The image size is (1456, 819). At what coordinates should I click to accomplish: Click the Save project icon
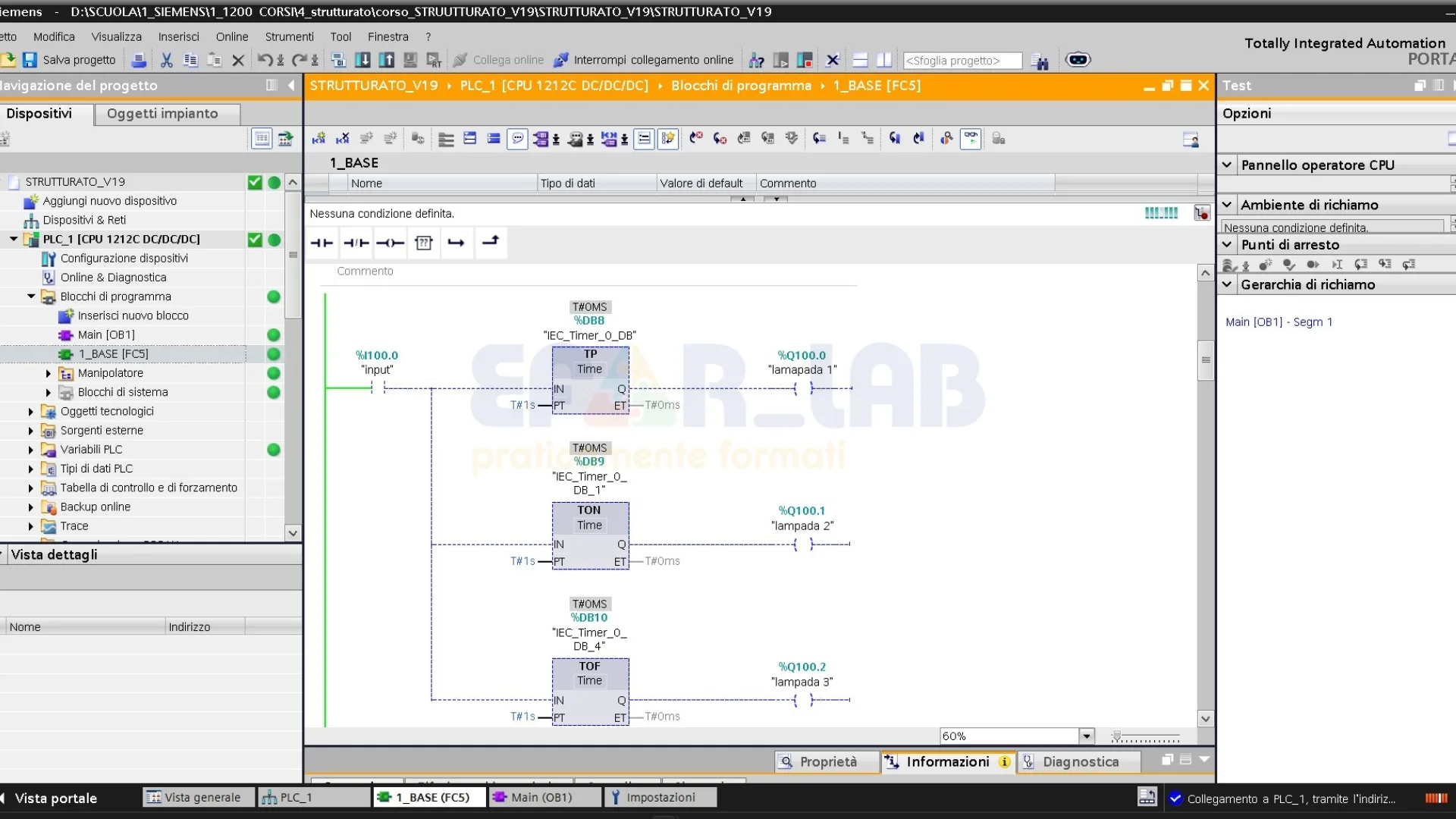click(x=30, y=60)
